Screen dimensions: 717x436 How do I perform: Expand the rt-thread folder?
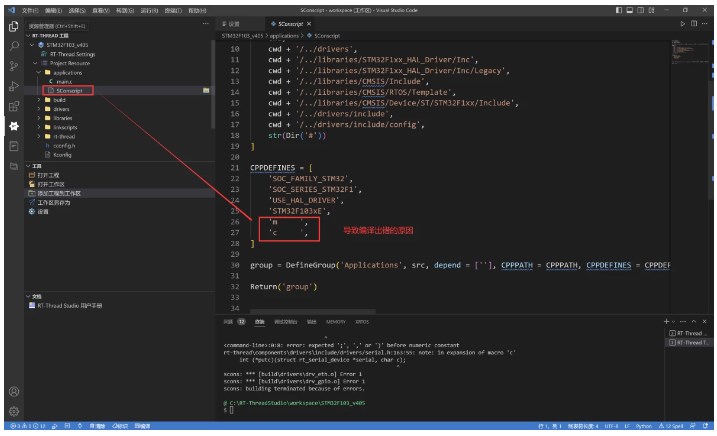39,136
